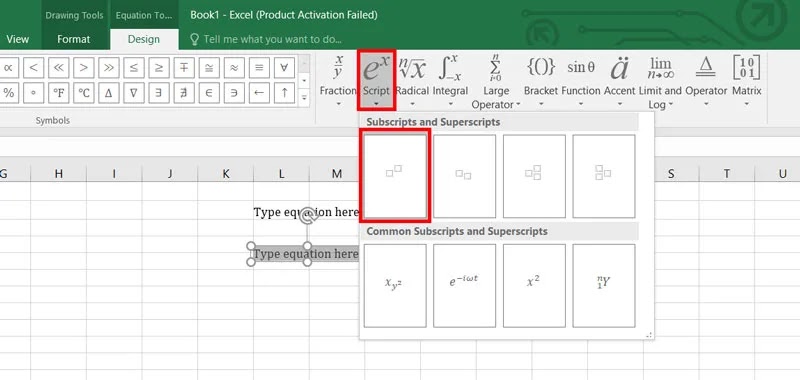Image resolution: width=800 pixels, height=380 pixels.
Task: Click the upper Type equation here box
Action: pos(307,212)
